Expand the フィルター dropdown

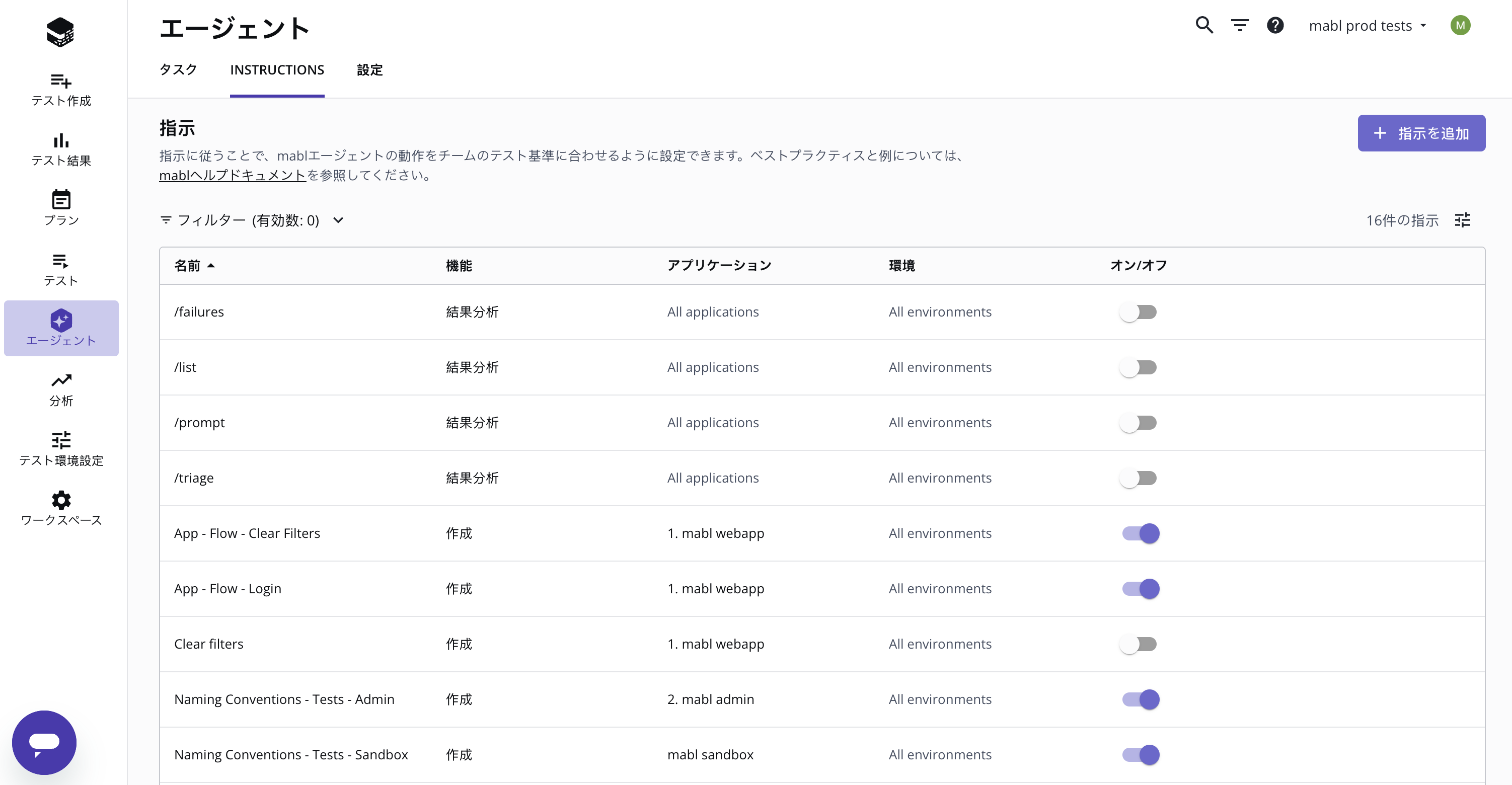point(252,220)
